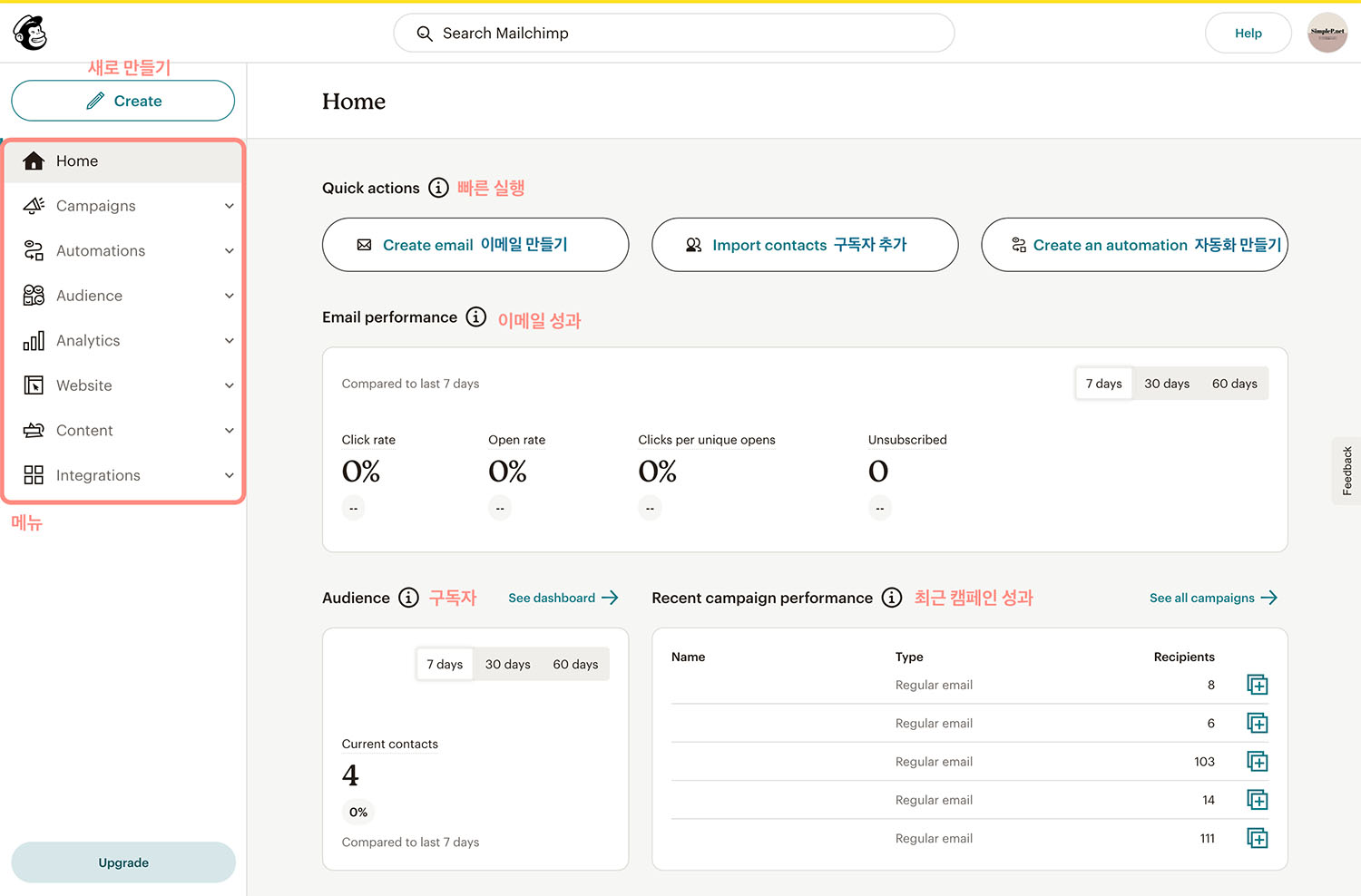Click the Import contacts quick action

pos(805,245)
